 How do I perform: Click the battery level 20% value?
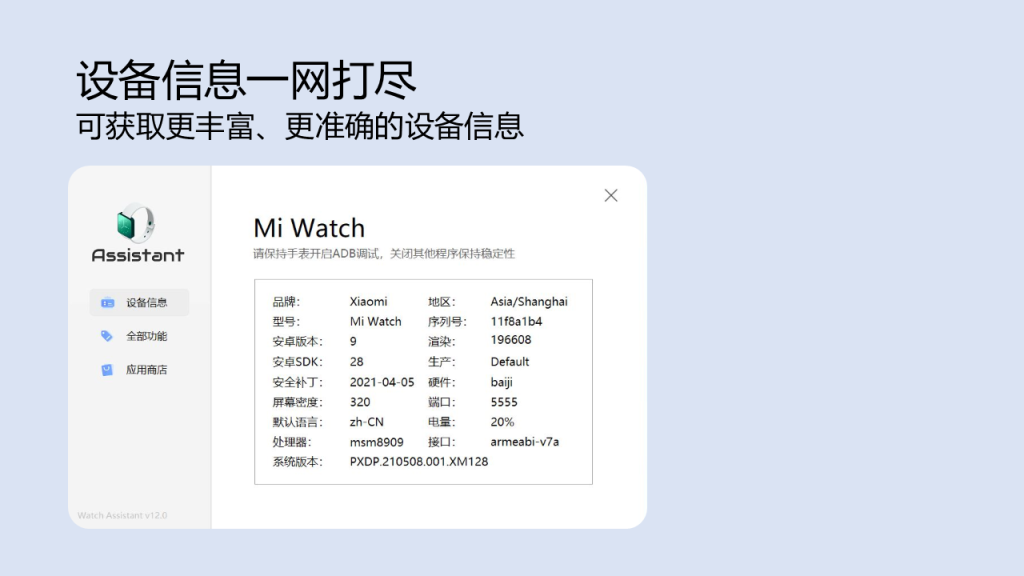(x=502, y=422)
